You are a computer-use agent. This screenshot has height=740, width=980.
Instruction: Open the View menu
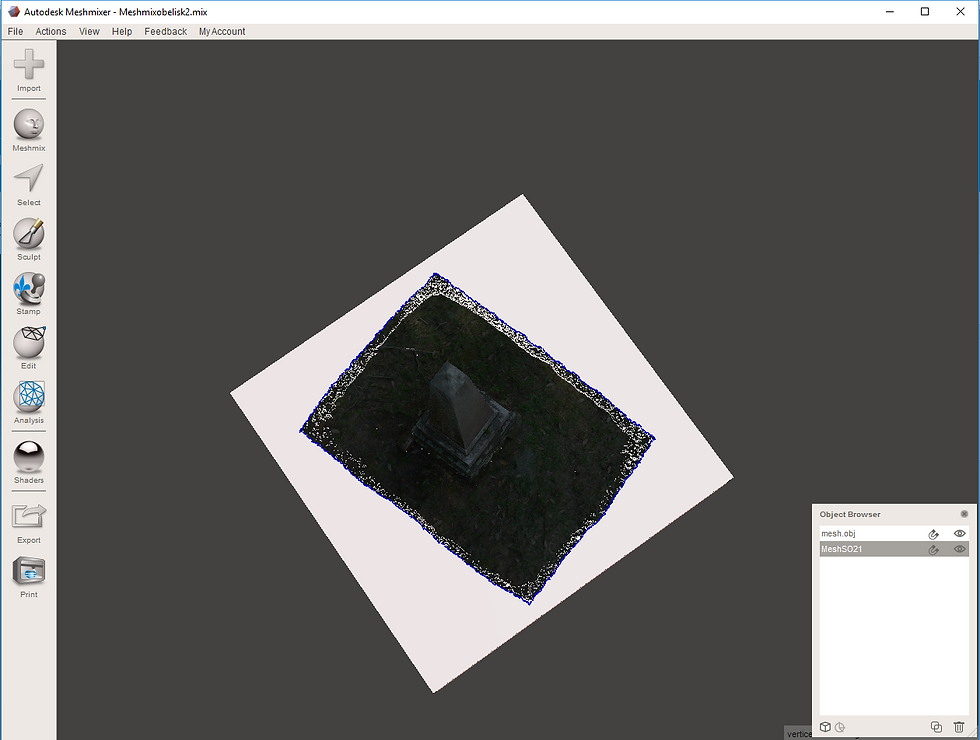89,31
